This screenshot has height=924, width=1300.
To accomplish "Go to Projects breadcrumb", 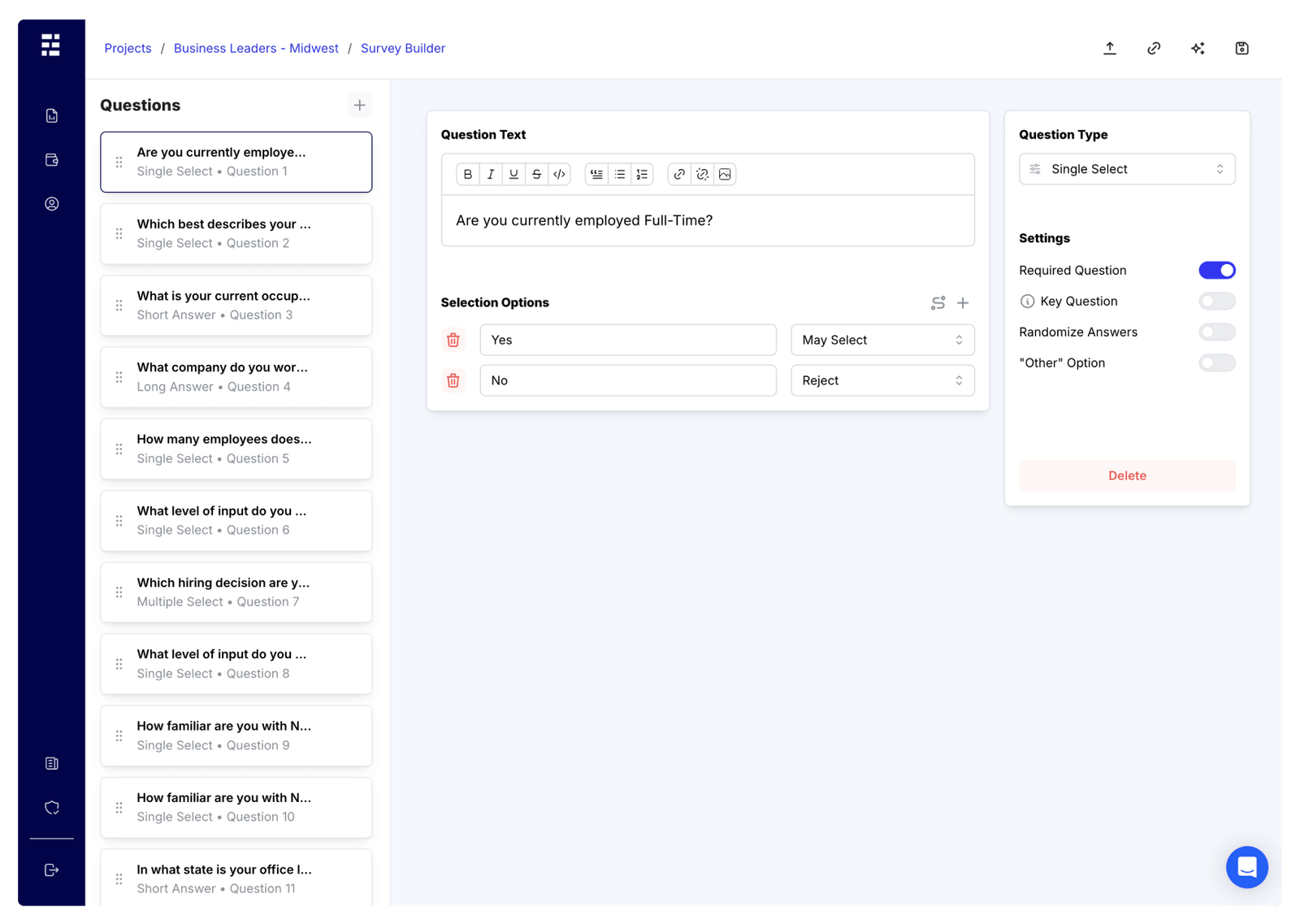I will tap(128, 48).
